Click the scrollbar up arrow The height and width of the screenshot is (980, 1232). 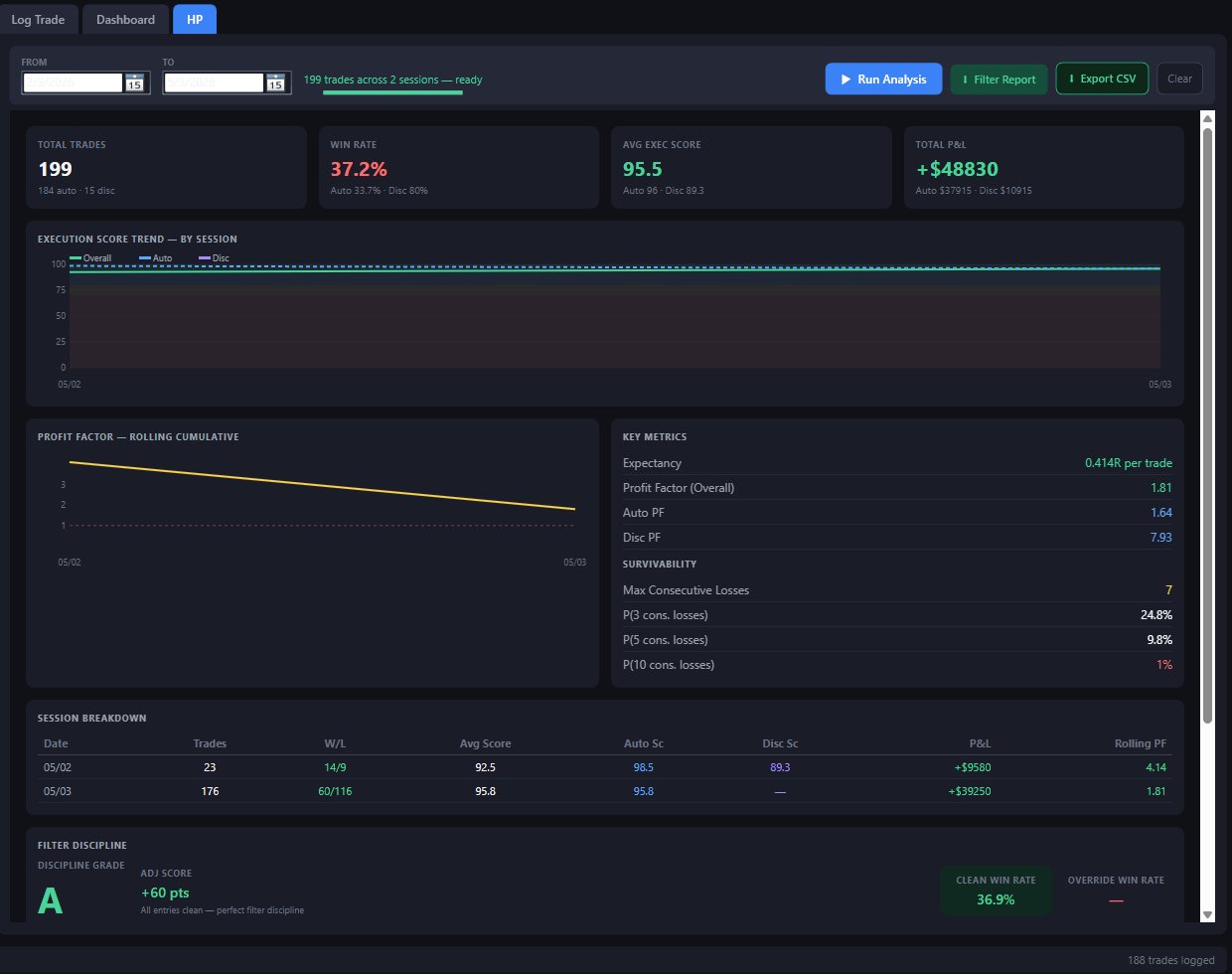click(1207, 120)
